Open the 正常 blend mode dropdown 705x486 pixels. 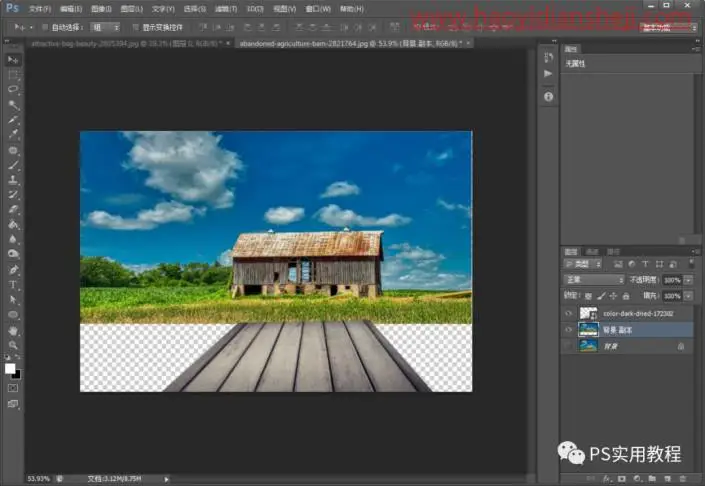pyautogui.click(x=594, y=280)
